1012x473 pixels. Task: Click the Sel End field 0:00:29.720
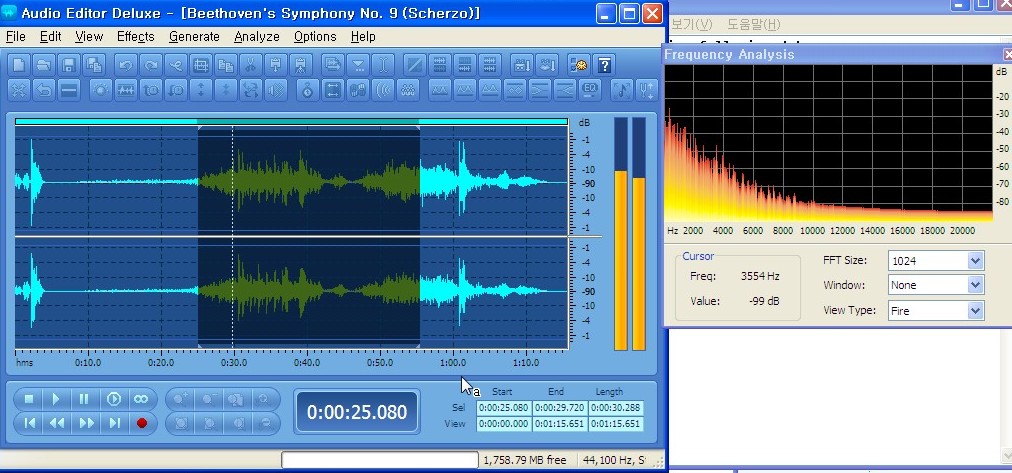(560, 408)
